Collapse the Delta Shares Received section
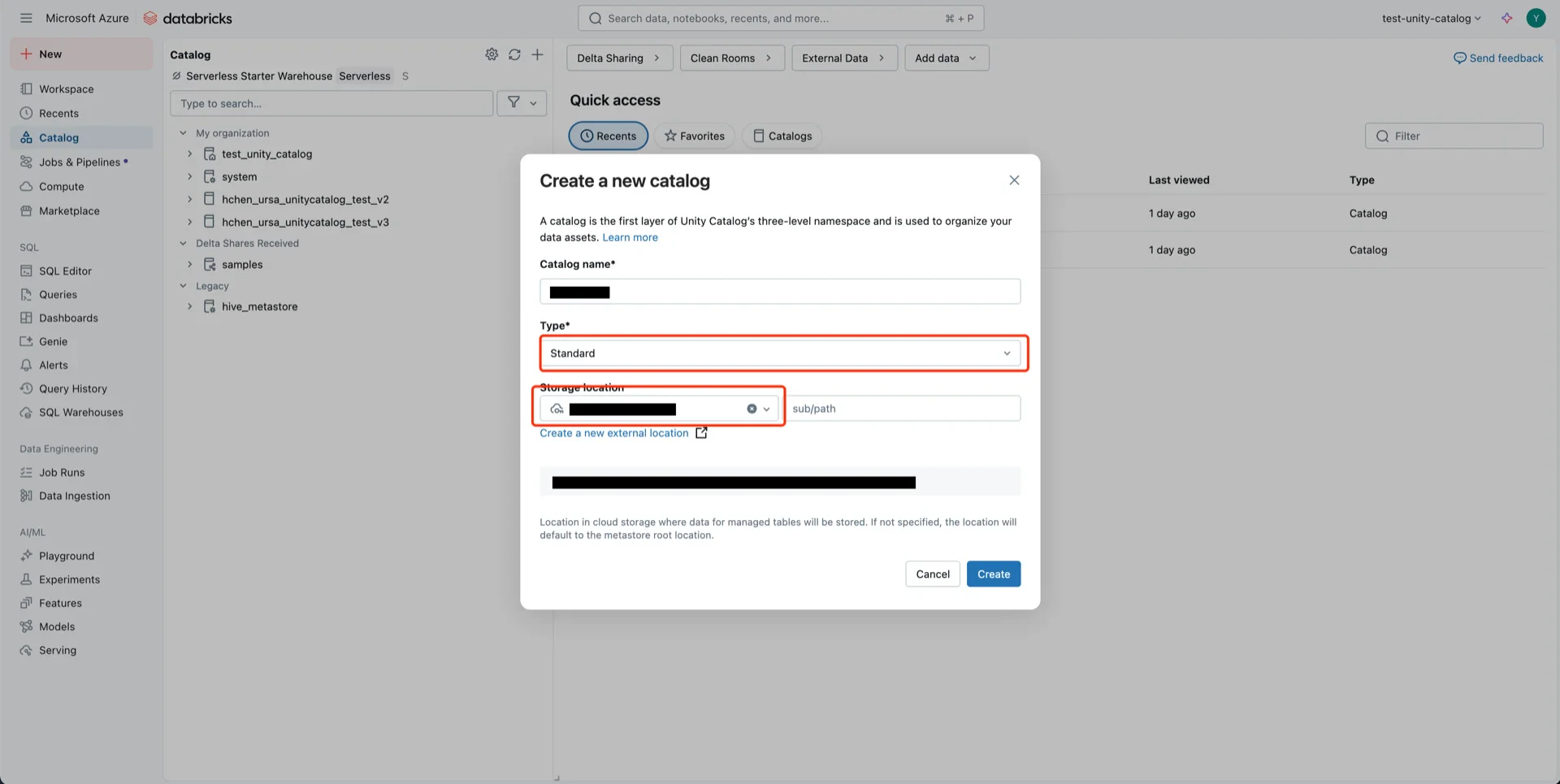This screenshot has height=784, width=1560. click(x=183, y=243)
